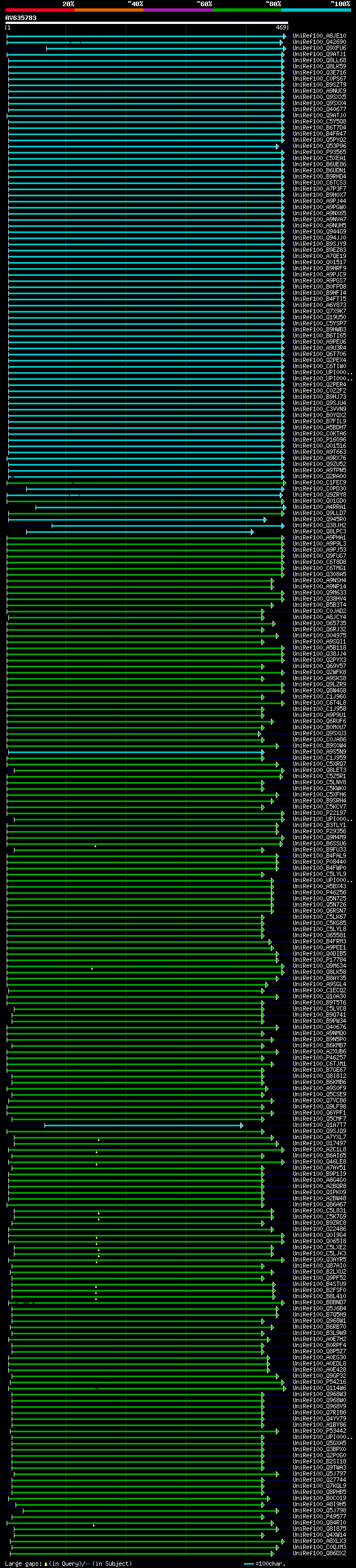The image size is (356, 1568).
Task: Select label UniRef100_Q9SXX5
Action: tap(319, 97)
